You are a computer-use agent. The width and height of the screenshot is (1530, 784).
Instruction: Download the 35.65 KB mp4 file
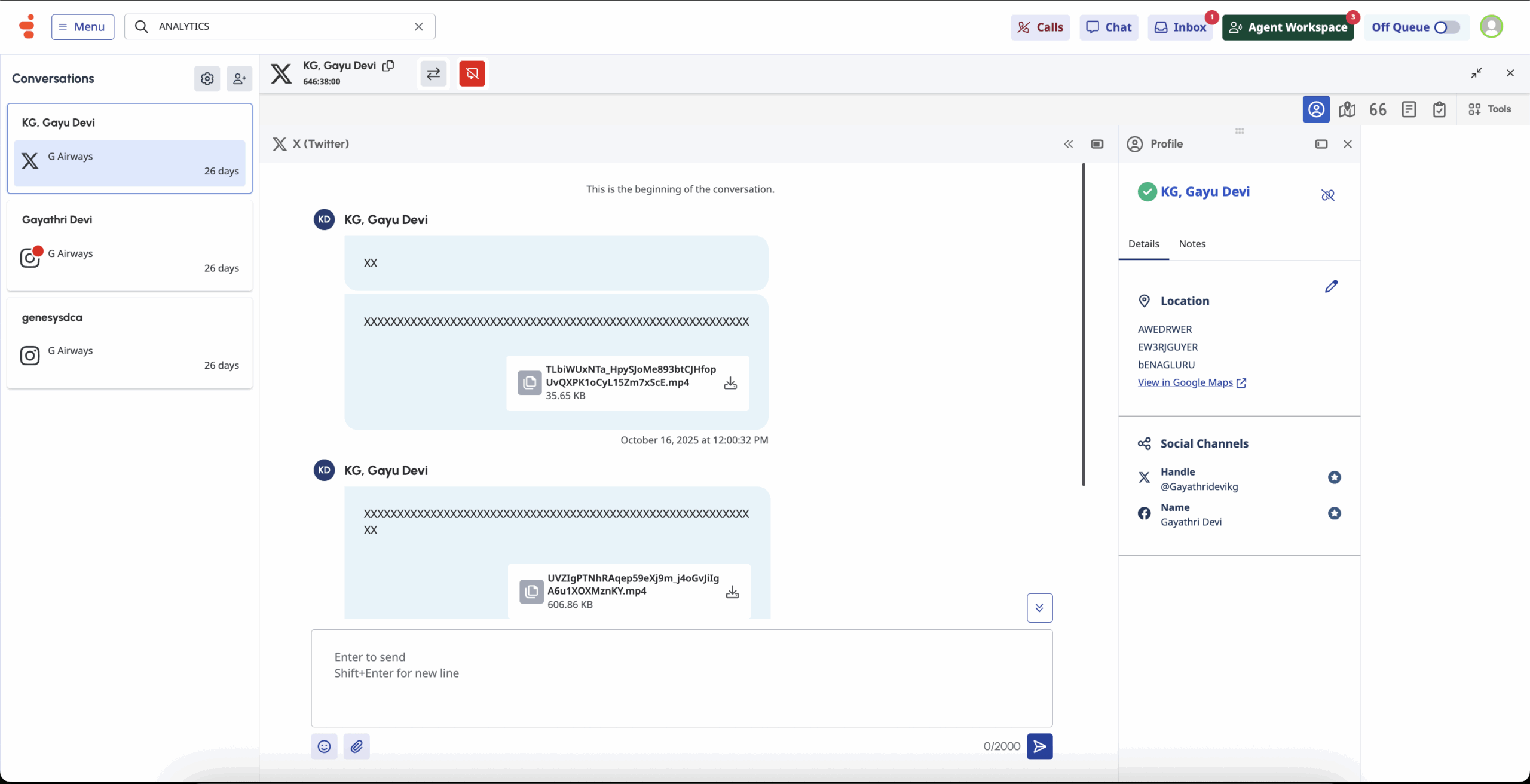click(730, 383)
